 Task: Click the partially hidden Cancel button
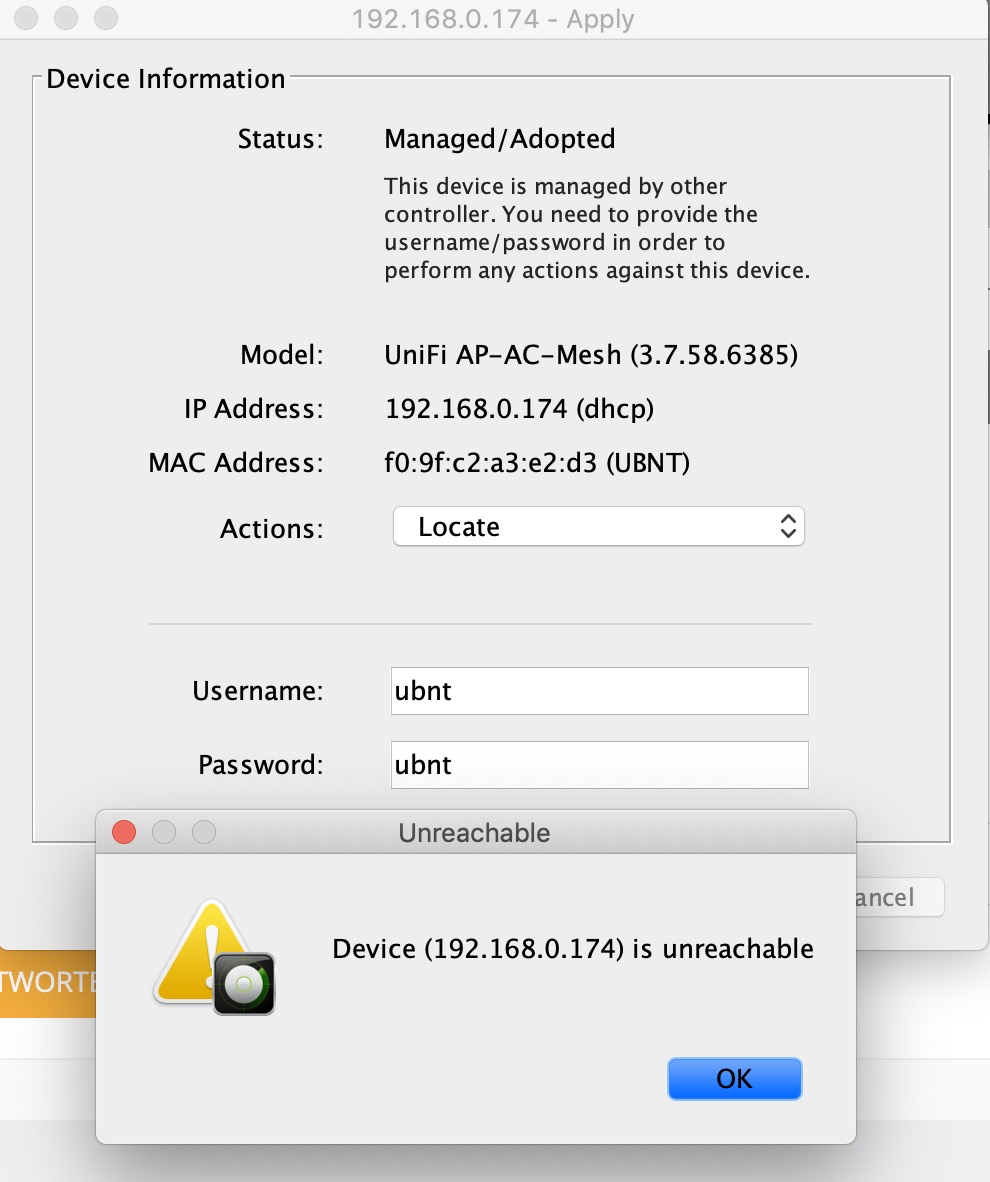[898, 897]
